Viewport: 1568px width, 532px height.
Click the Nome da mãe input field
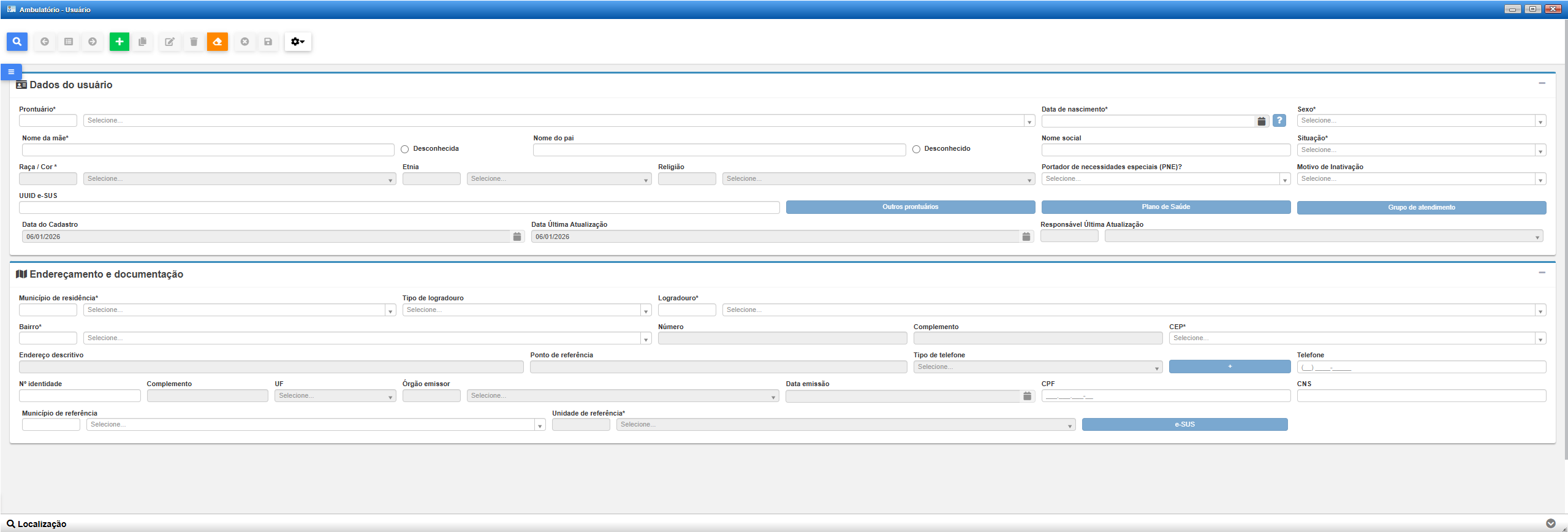(208, 150)
